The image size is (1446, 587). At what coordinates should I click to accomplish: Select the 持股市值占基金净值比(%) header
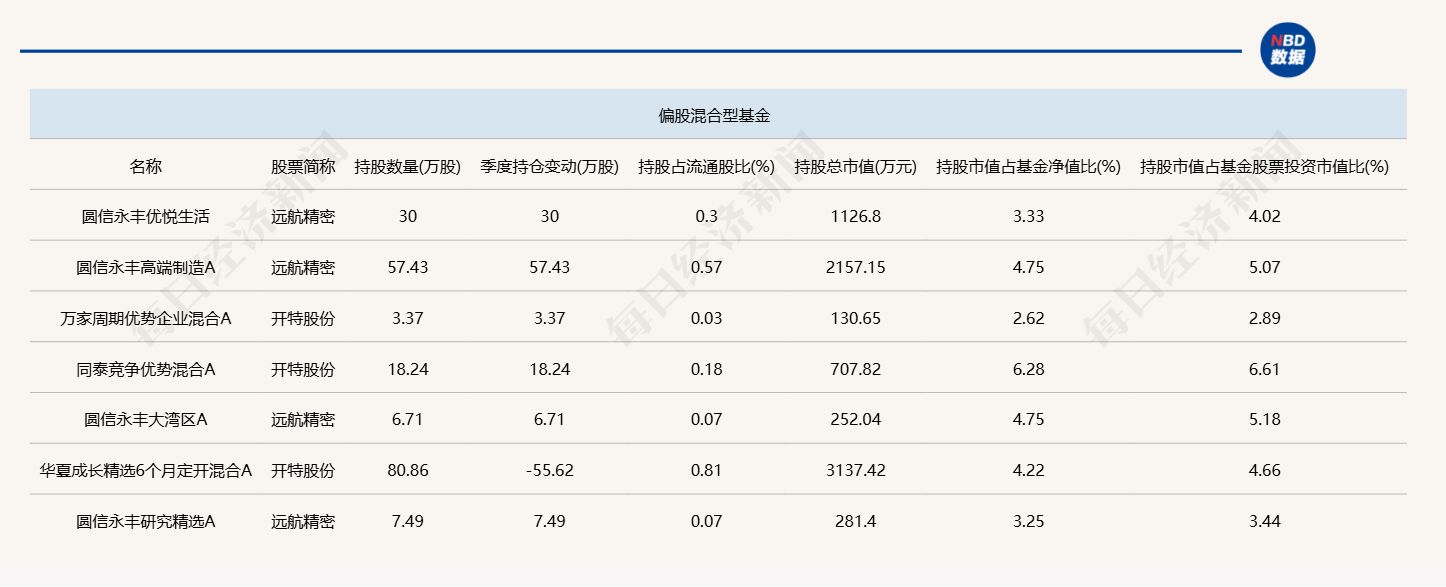(x=1027, y=166)
